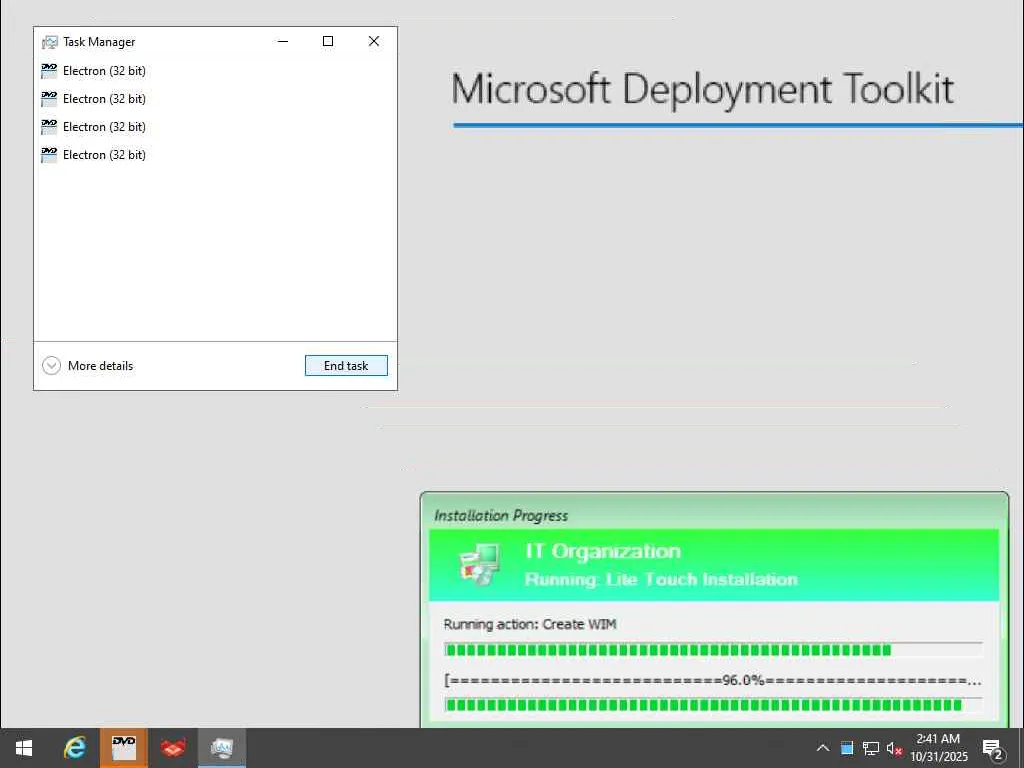Show hidden system tray icons
Image resolution: width=1024 pixels, height=768 pixels.
coord(823,748)
